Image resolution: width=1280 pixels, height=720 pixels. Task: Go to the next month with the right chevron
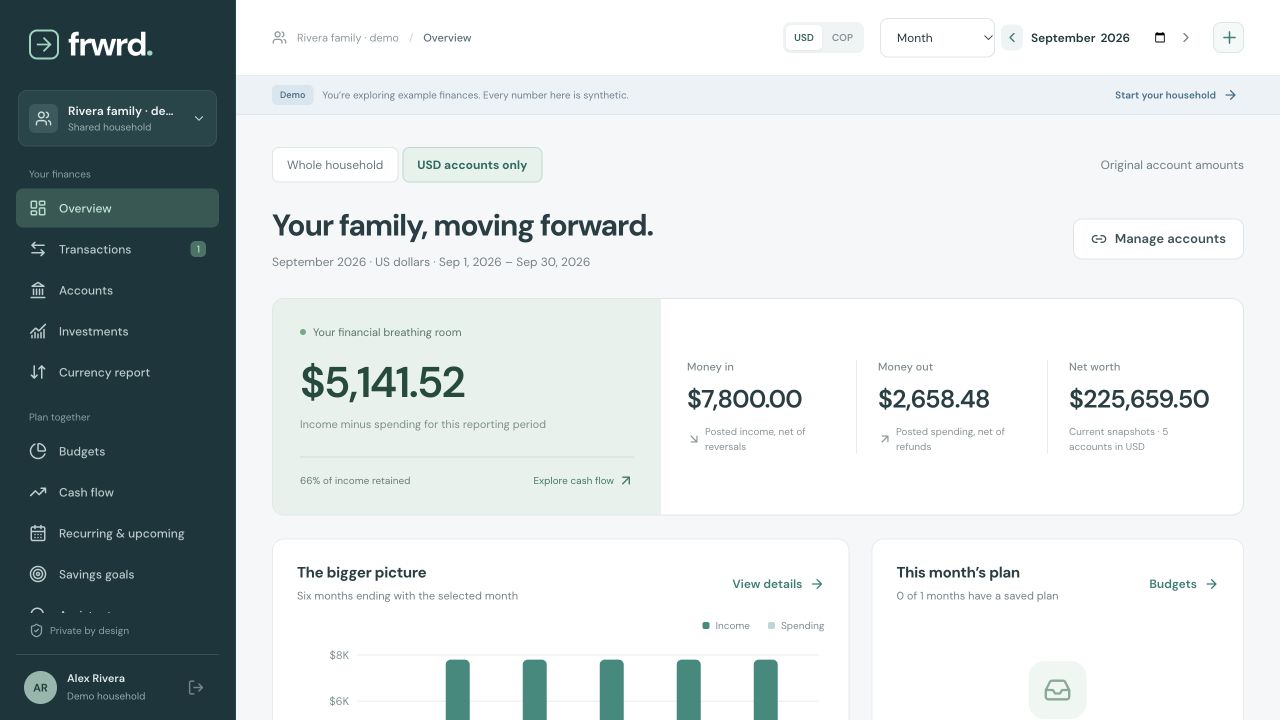(x=1186, y=38)
